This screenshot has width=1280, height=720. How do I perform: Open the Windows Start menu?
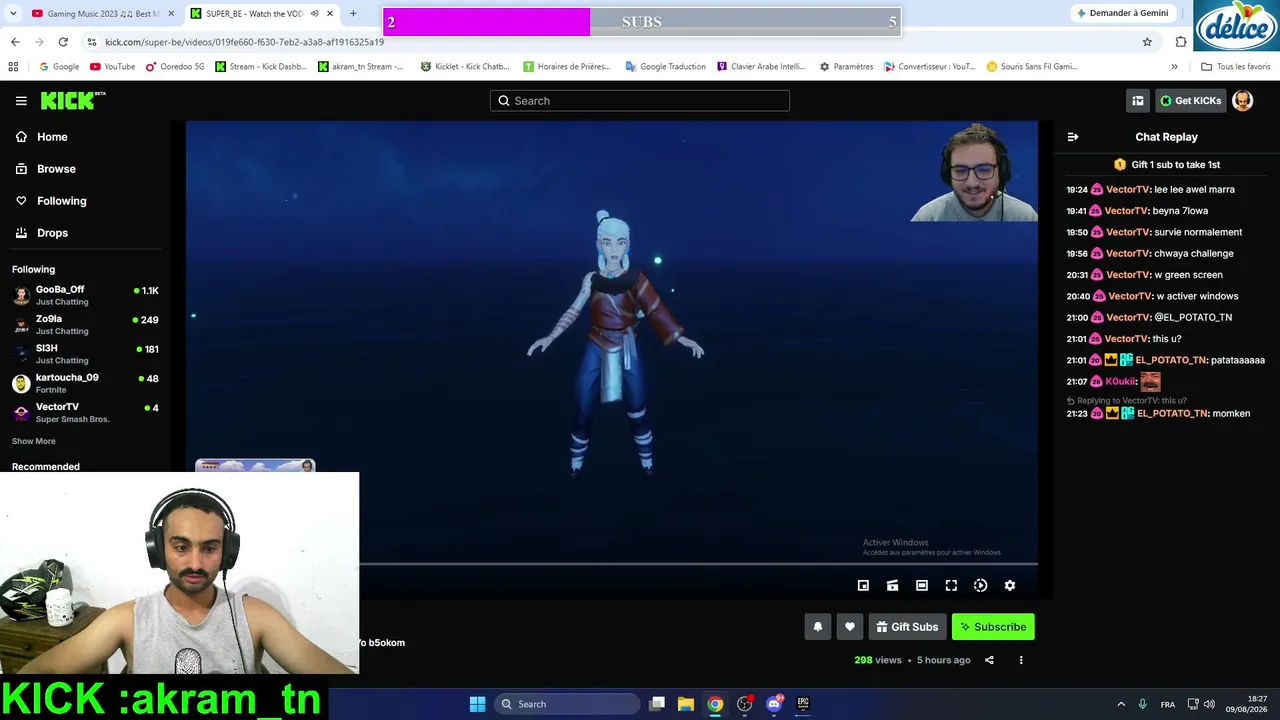pyautogui.click(x=477, y=704)
